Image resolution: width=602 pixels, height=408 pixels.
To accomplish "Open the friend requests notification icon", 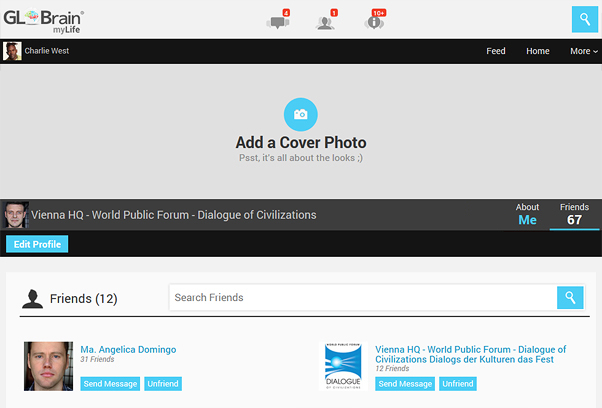I will [326, 20].
